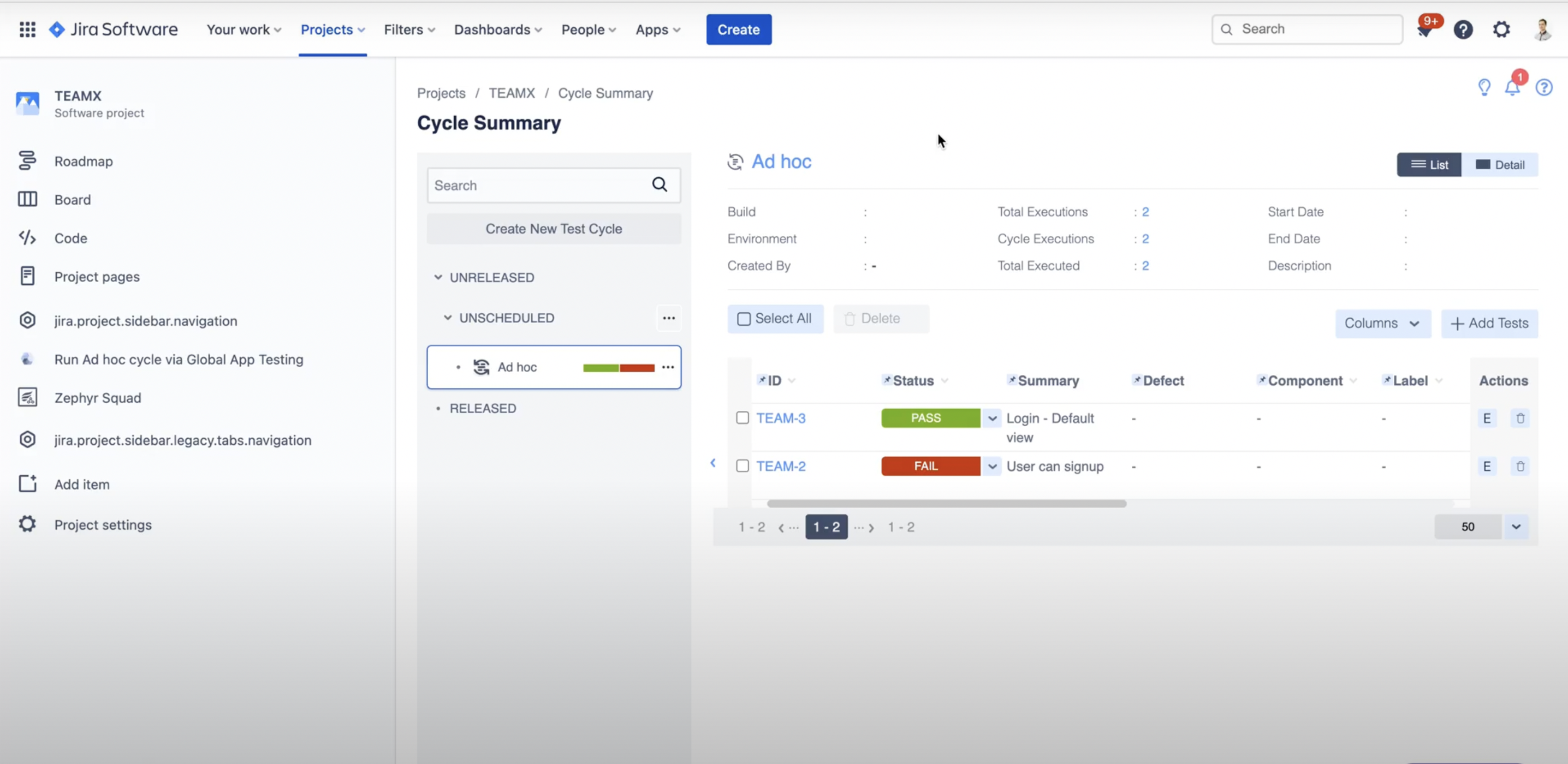
Task: Click the bell notification icon with badge
Action: 1512,88
